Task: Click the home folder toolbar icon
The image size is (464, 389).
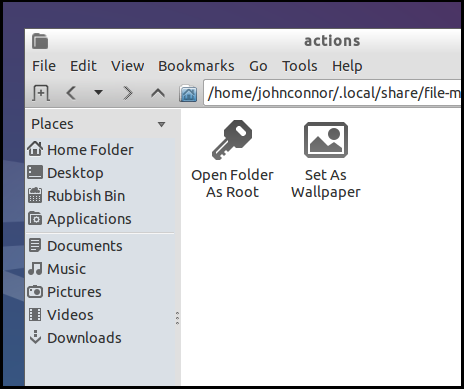Action: tap(188, 93)
